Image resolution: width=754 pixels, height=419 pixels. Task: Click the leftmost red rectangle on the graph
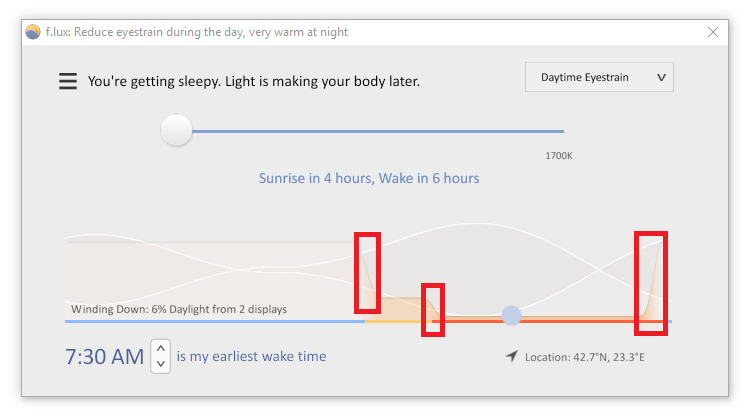click(x=367, y=273)
